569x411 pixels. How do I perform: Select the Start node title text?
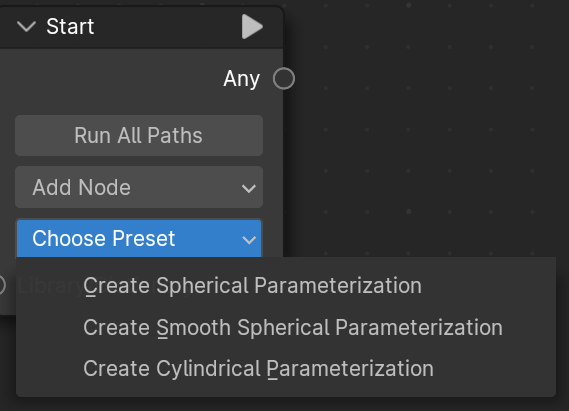tap(70, 26)
